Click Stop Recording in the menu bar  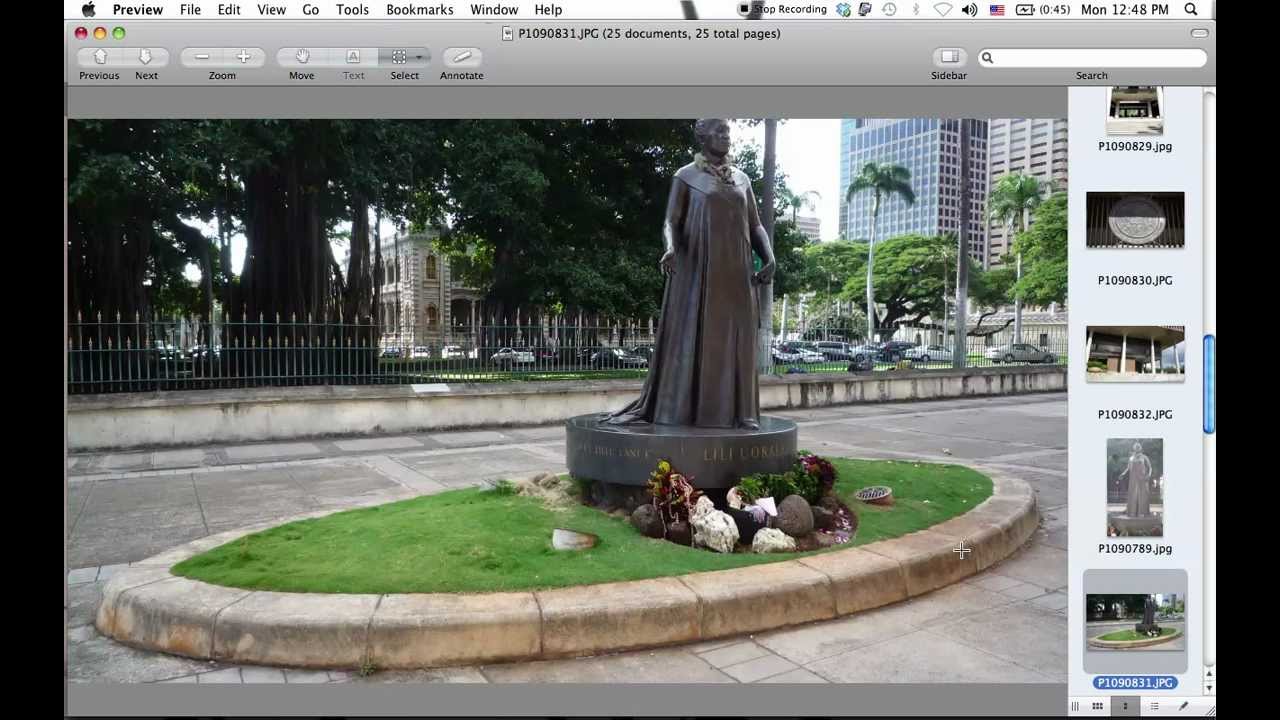click(783, 10)
